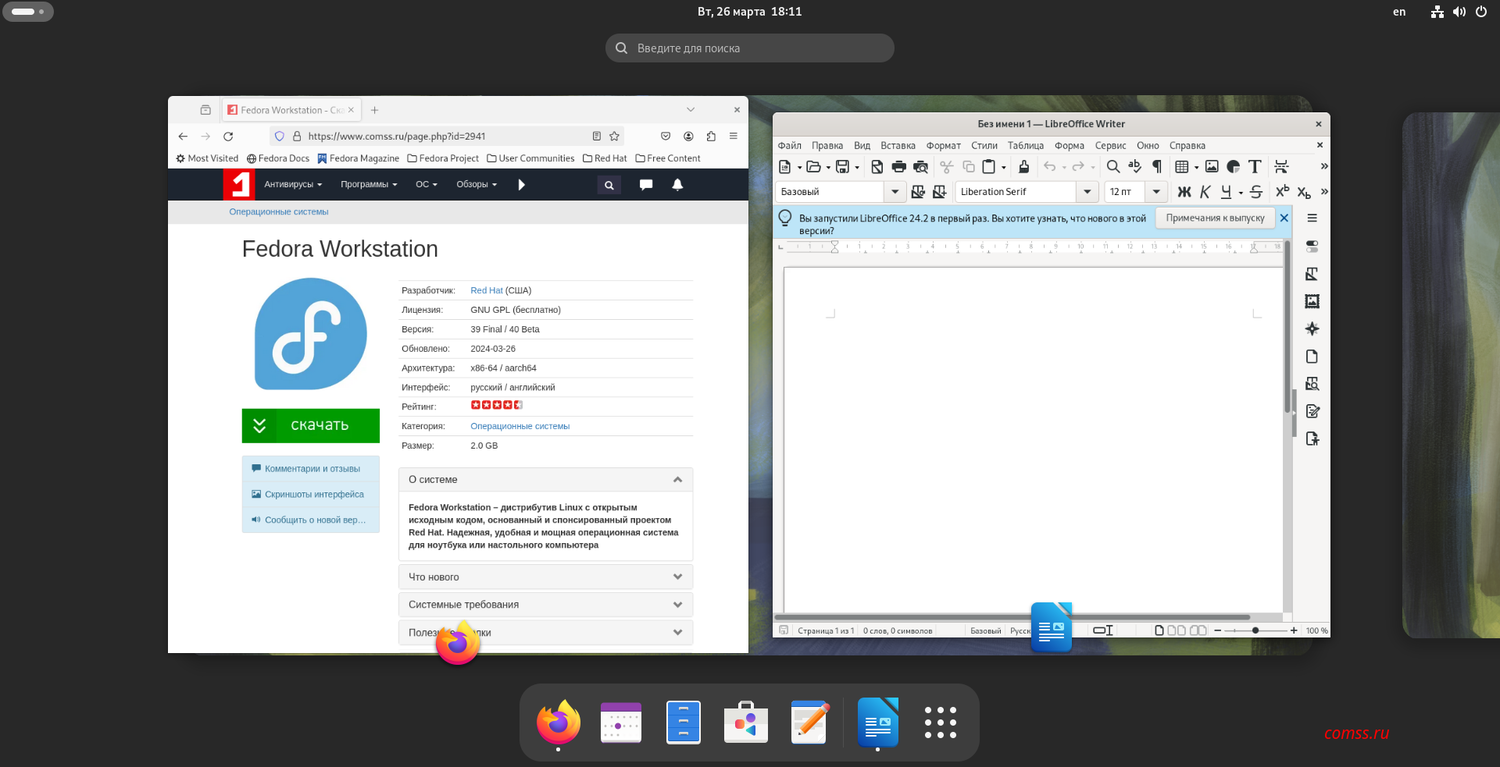Image resolution: width=1500 pixels, height=767 pixels.
Task: Toggle underline Ч formatting in Writer
Action: [x=1227, y=192]
